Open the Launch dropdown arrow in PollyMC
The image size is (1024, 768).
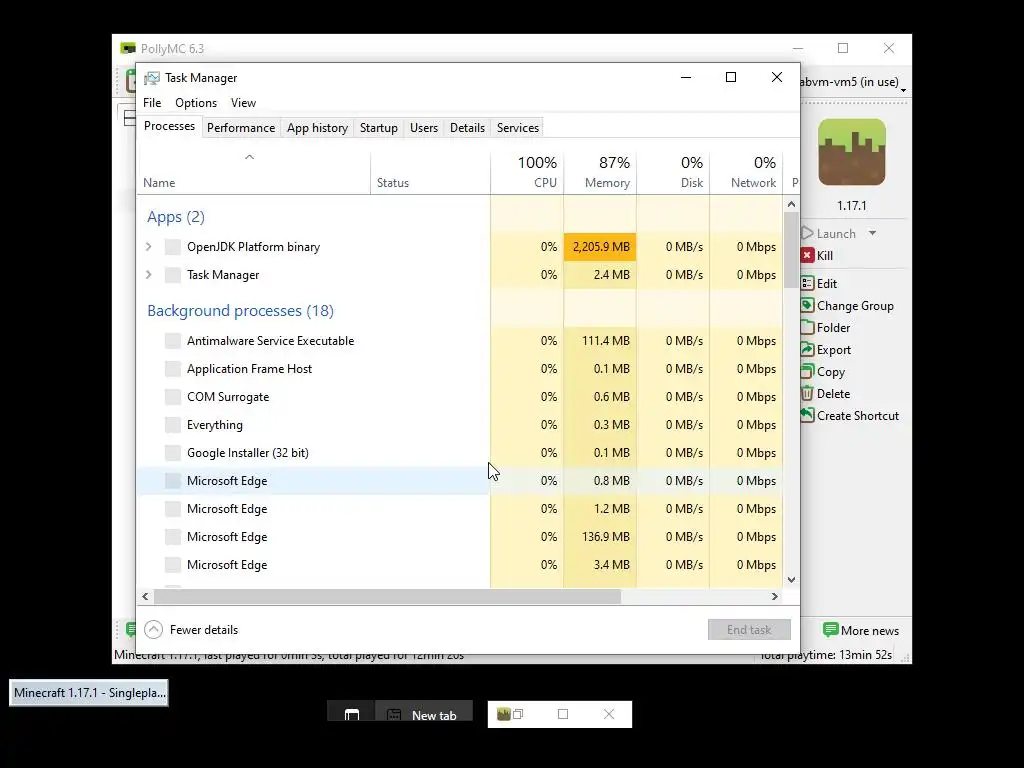click(872, 233)
